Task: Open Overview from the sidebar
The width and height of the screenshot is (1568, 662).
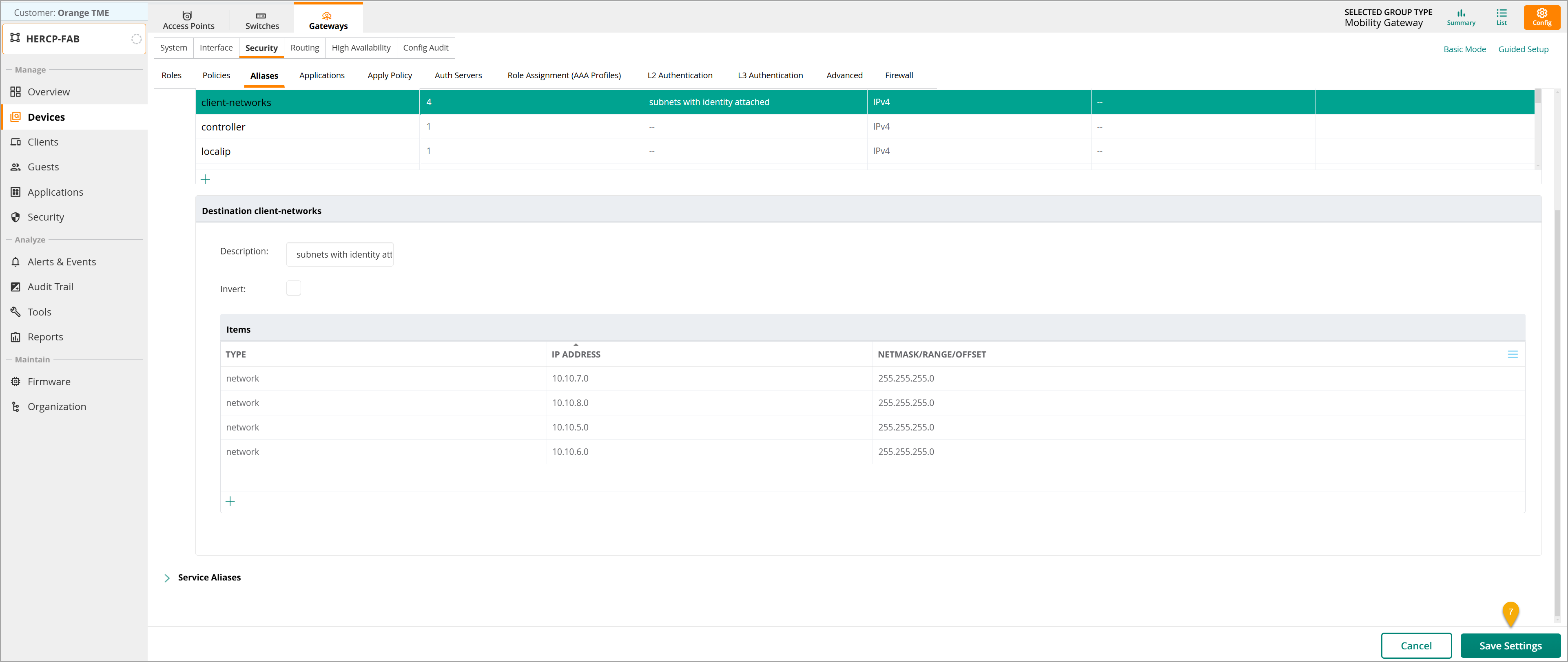Action: 74,92
